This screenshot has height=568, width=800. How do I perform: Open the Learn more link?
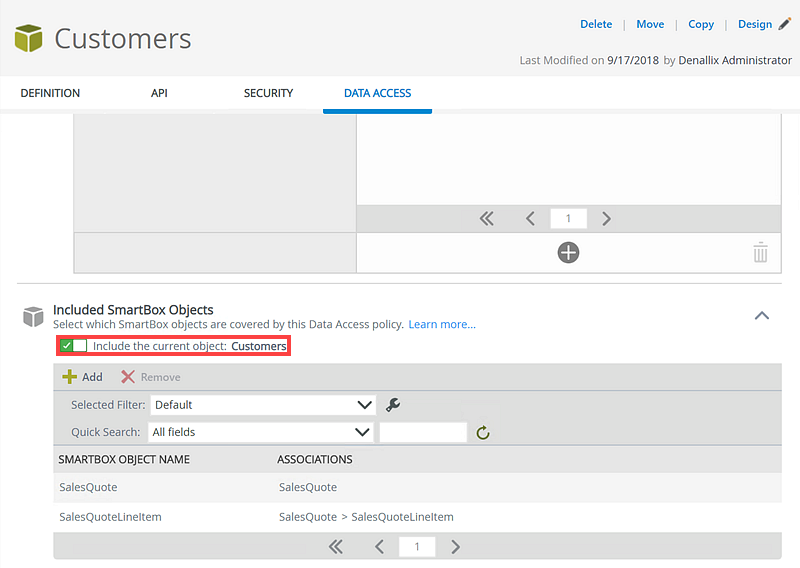(x=441, y=325)
